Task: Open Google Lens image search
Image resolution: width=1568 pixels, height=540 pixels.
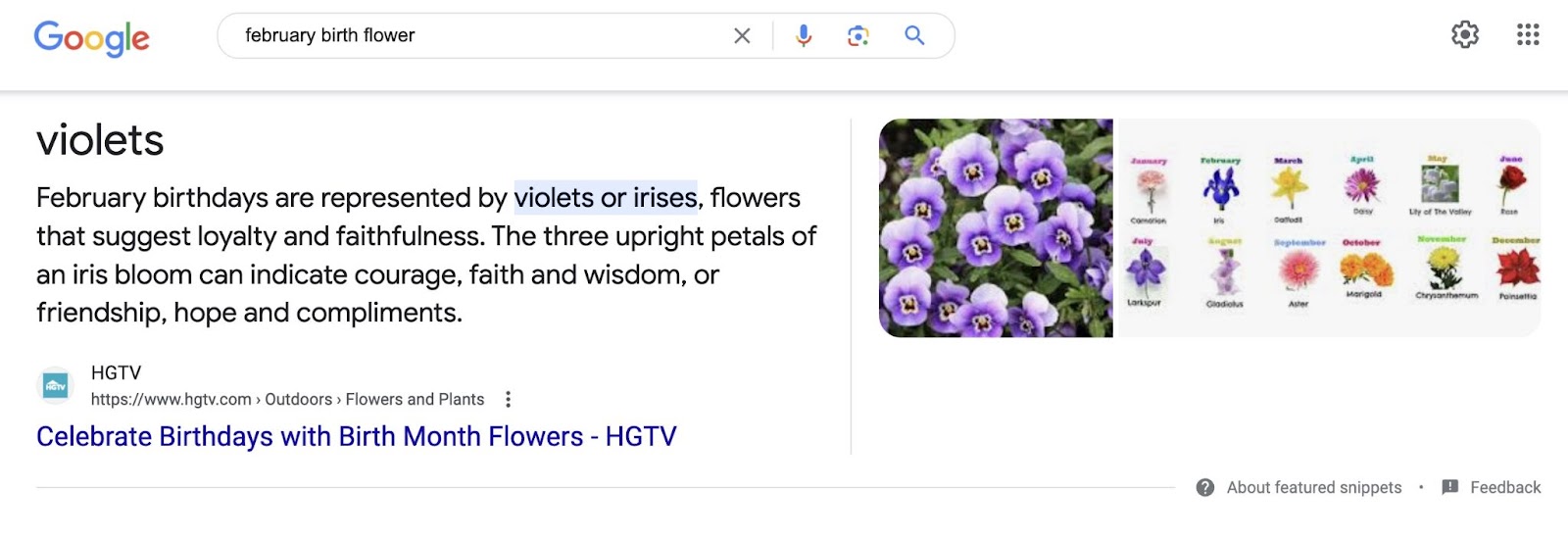Action: point(858,36)
